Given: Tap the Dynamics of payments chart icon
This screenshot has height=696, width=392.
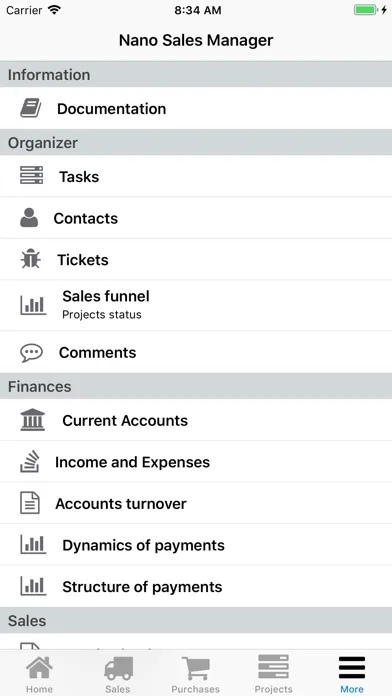Looking at the screenshot, I should click(33, 544).
